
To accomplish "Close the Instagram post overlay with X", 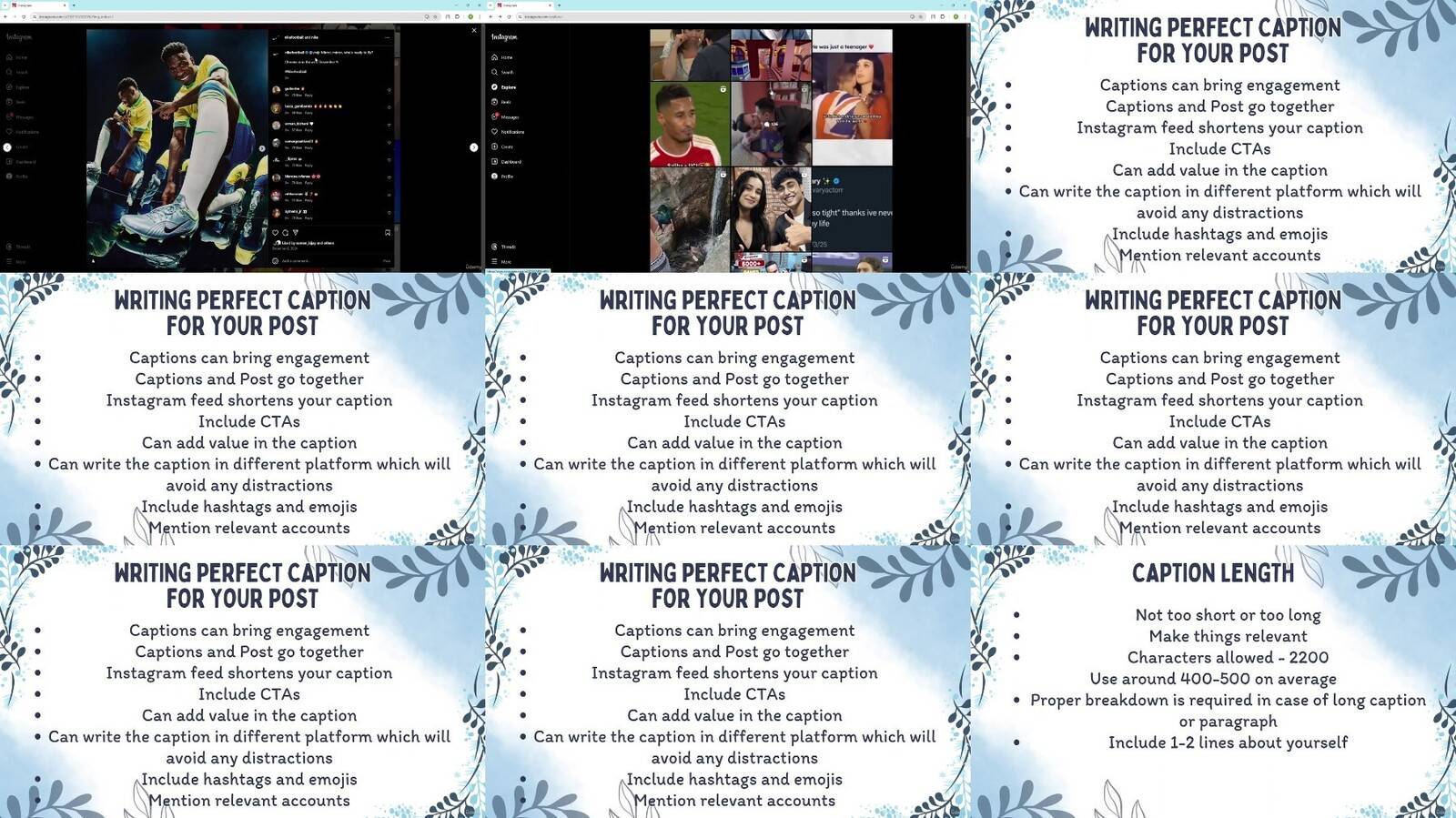I will click(474, 31).
